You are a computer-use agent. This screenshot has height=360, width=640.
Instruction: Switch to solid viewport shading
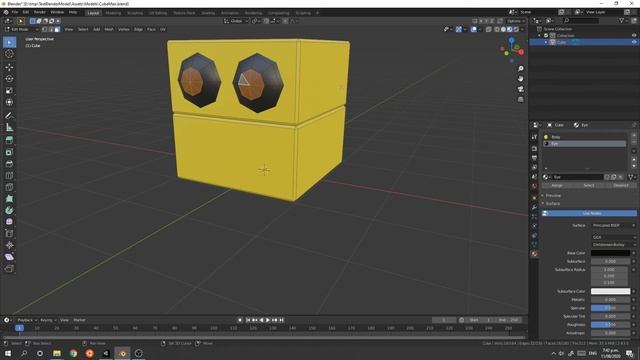pyautogui.click(x=503, y=29)
